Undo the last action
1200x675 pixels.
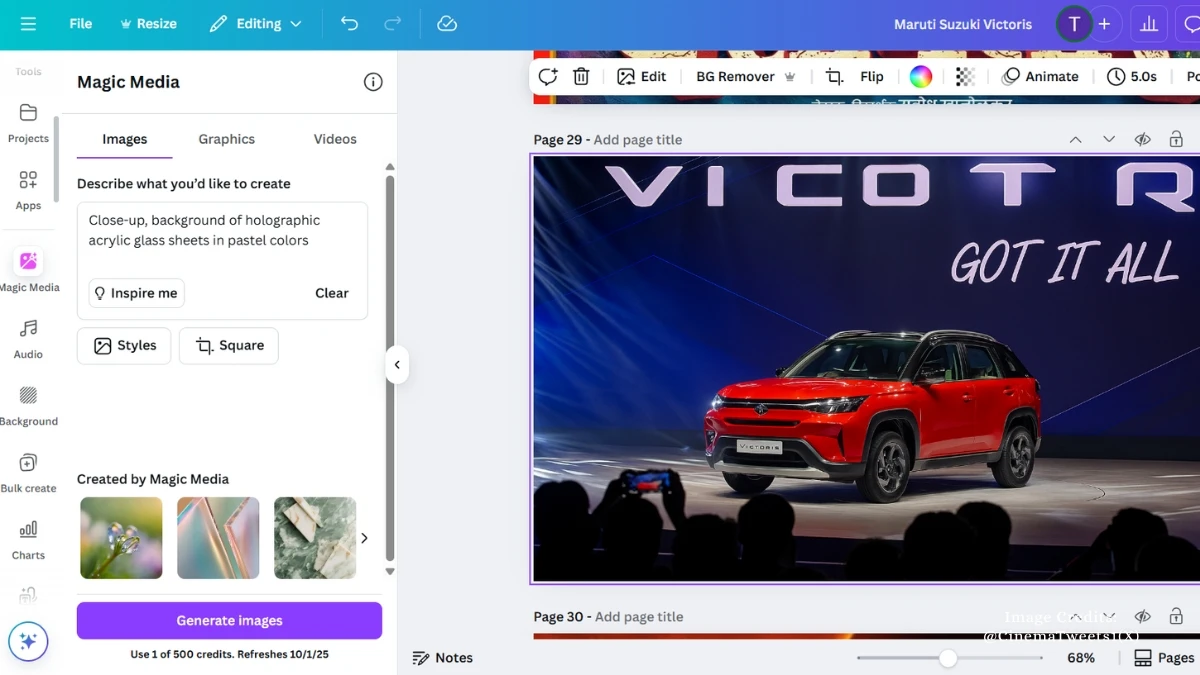(x=349, y=24)
